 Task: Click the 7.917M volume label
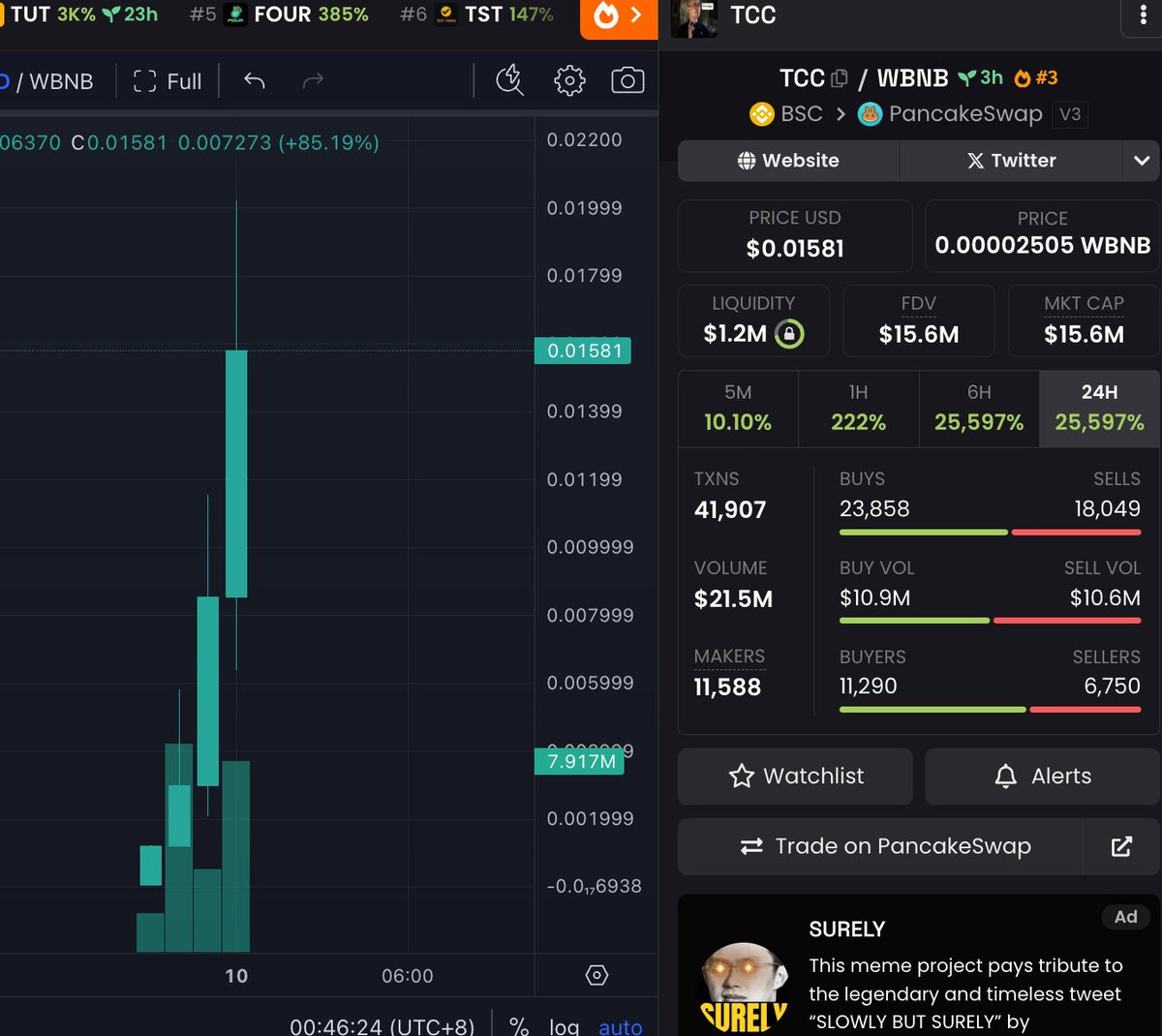click(580, 761)
